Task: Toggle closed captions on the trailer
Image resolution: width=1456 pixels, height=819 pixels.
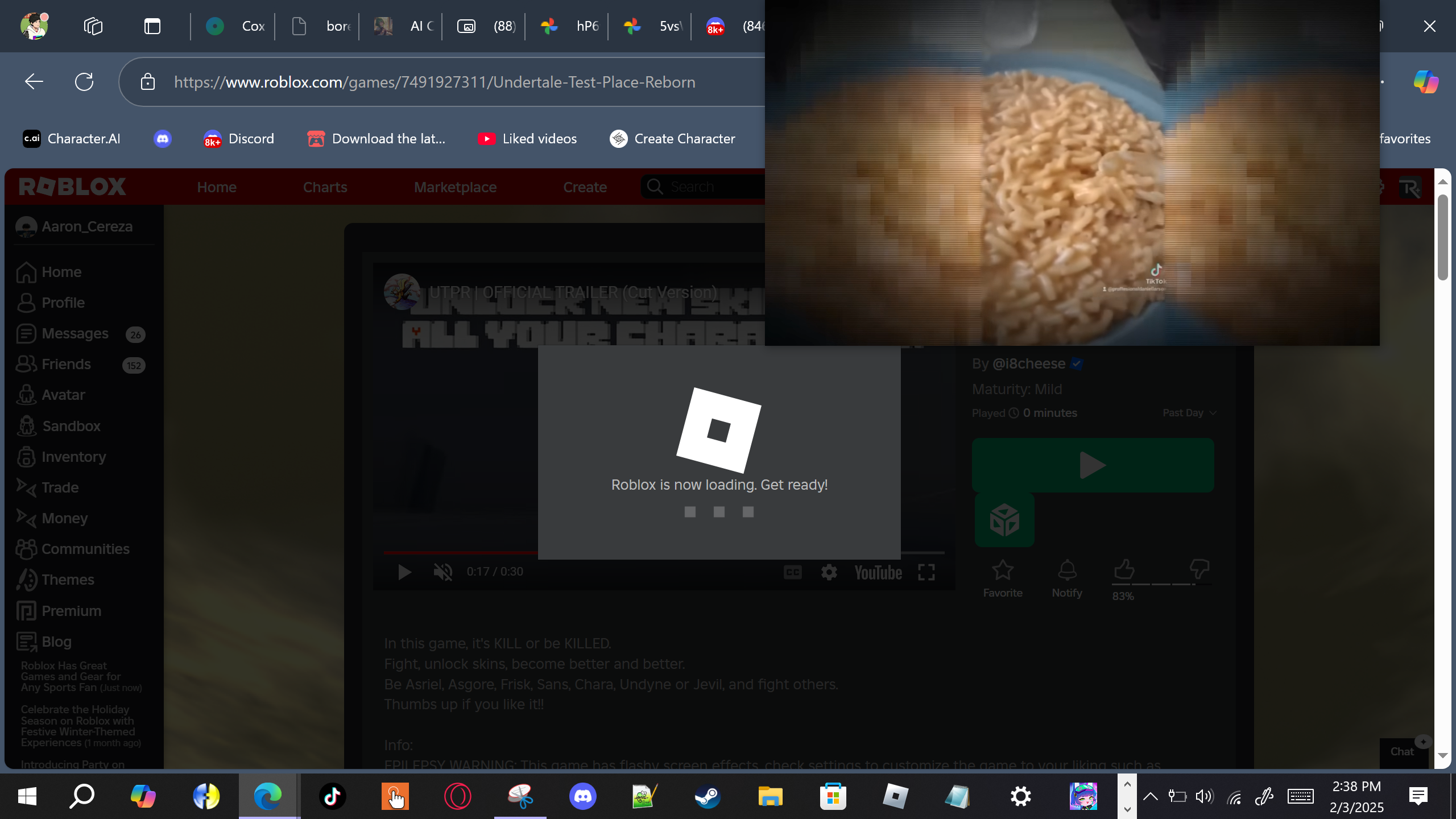Action: click(x=793, y=572)
